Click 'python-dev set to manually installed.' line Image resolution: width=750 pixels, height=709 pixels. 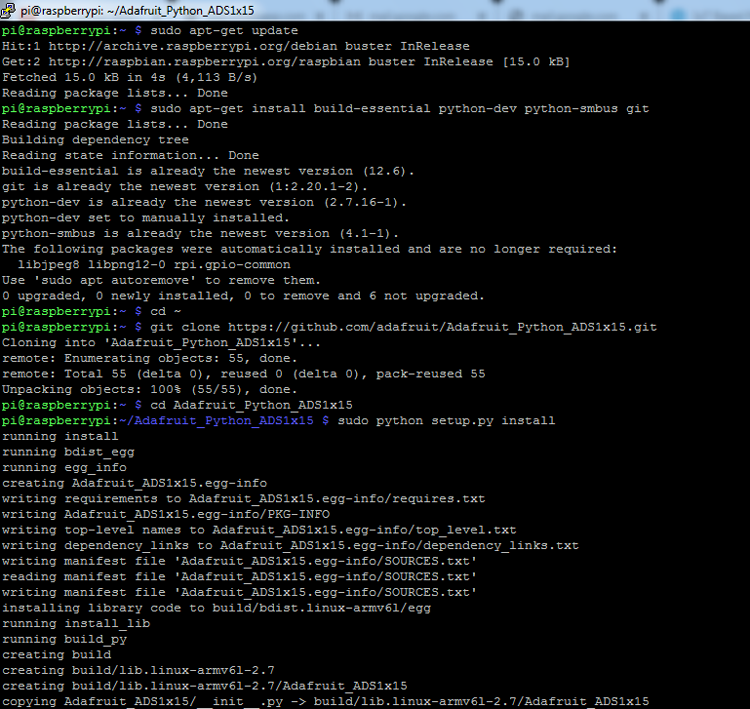[x=145, y=218]
